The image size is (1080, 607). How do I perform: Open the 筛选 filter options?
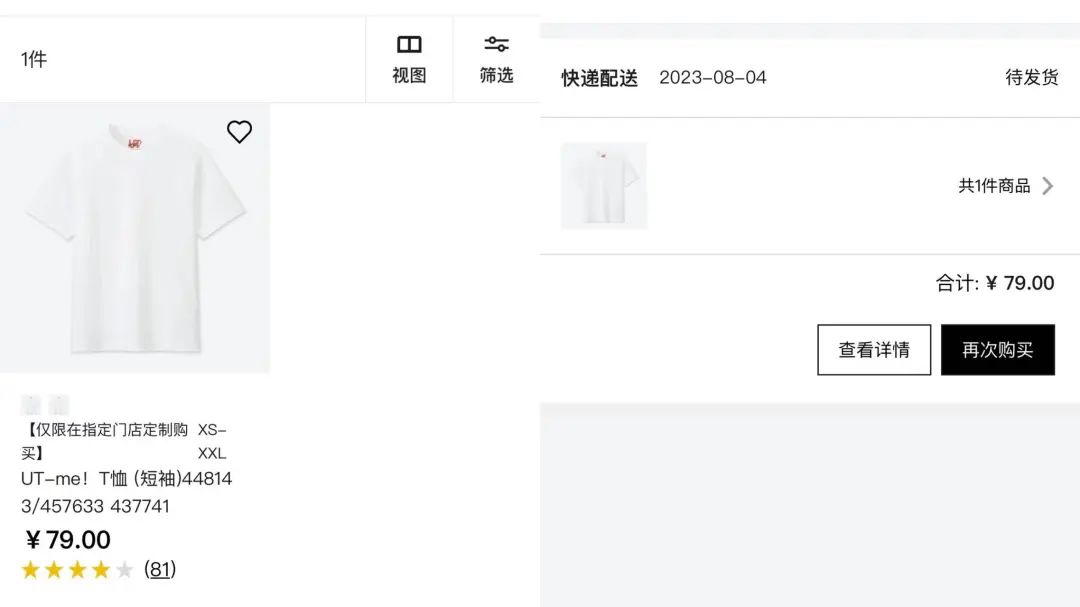click(496, 60)
